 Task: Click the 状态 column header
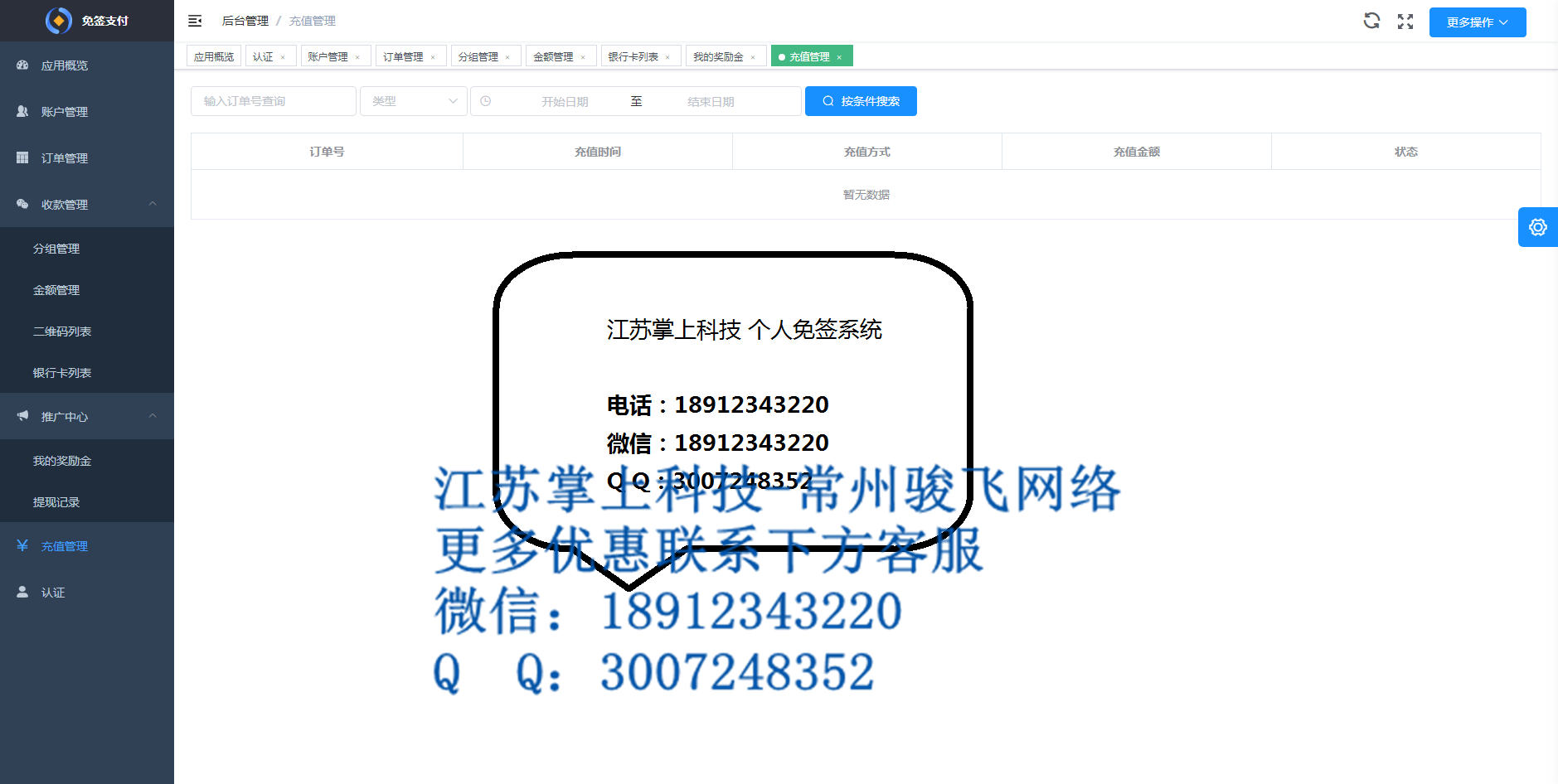click(x=1406, y=152)
